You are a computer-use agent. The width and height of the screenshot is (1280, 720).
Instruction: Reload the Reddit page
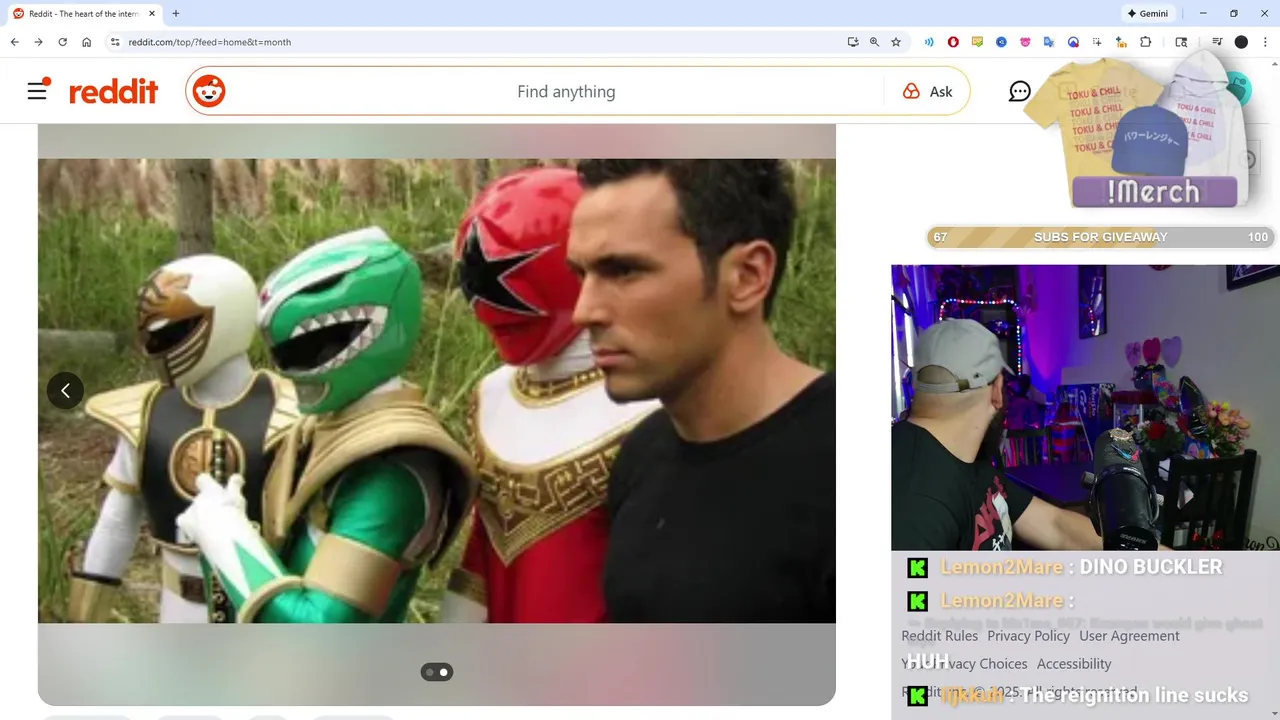62,42
